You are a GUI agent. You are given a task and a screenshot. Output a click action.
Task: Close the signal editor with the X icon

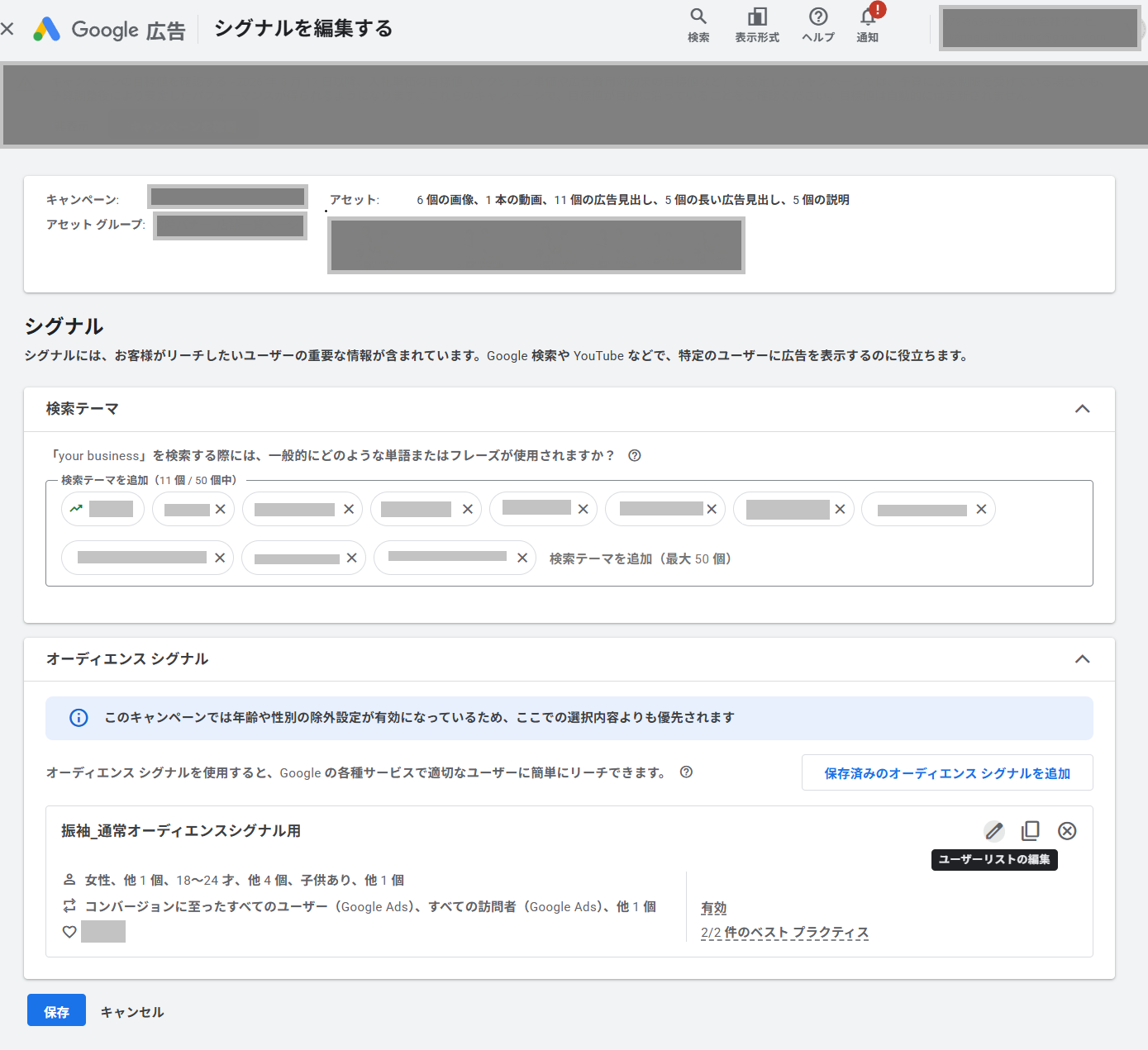click(x=7, y=29)
